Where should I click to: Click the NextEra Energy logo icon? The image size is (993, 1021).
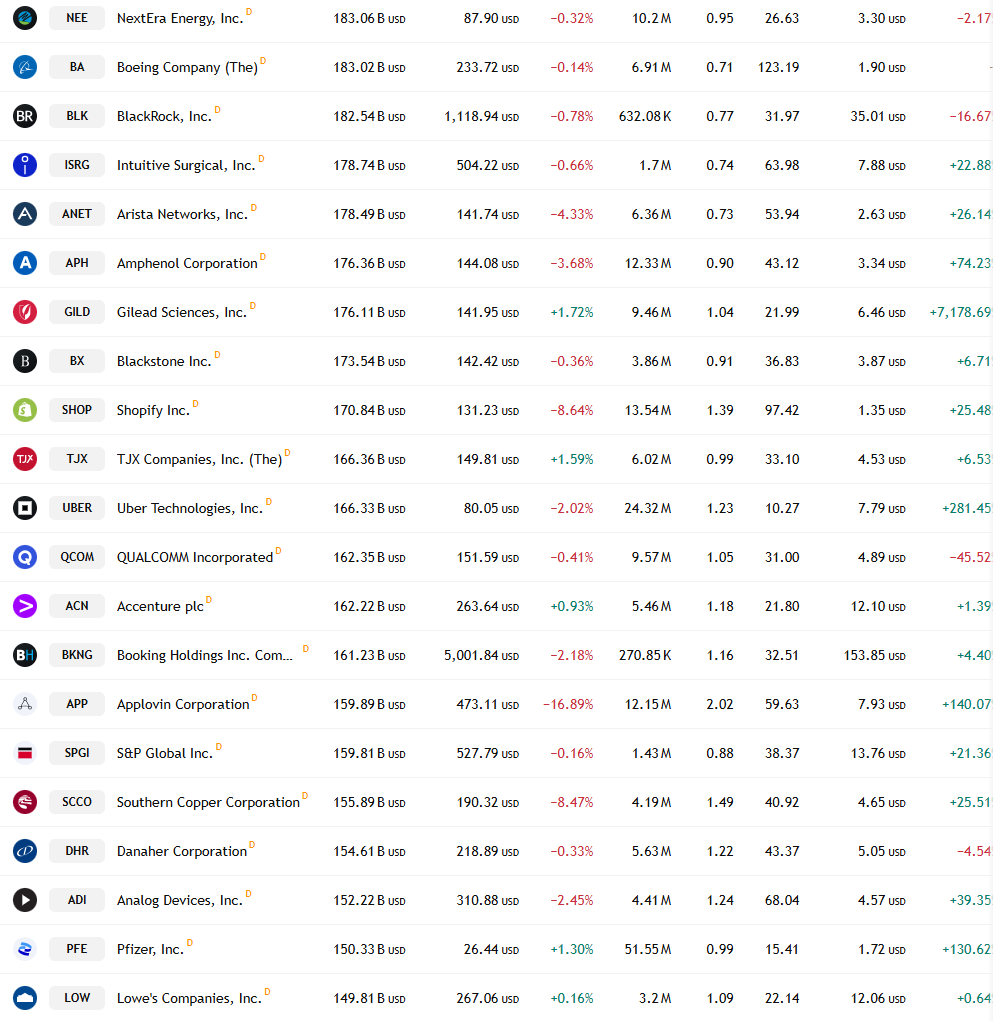[25, 18]
